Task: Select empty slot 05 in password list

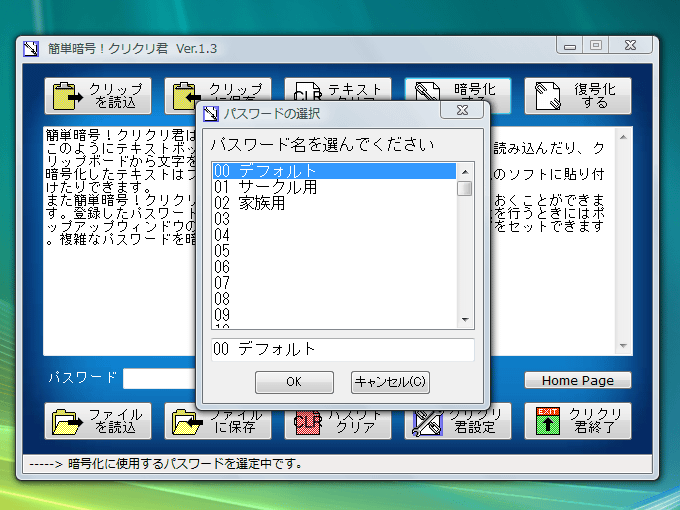Action: pyautogui.click(x=334, y=251)
